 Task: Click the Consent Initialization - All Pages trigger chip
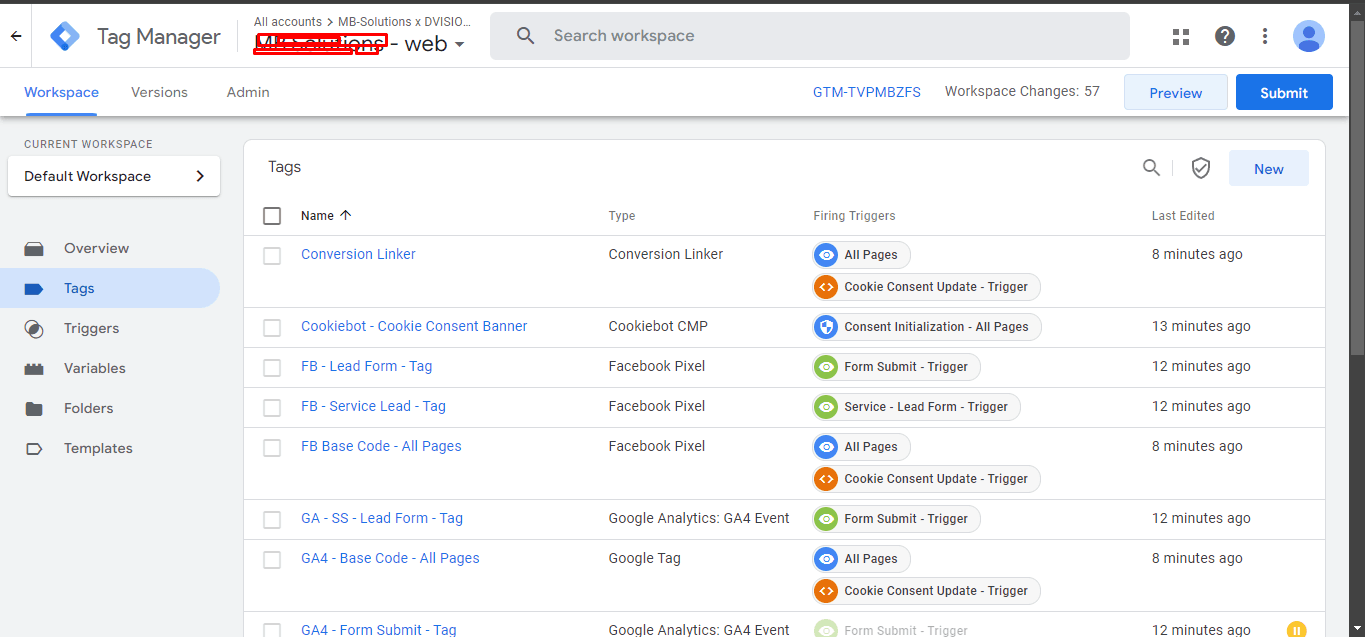pos(927,327)
